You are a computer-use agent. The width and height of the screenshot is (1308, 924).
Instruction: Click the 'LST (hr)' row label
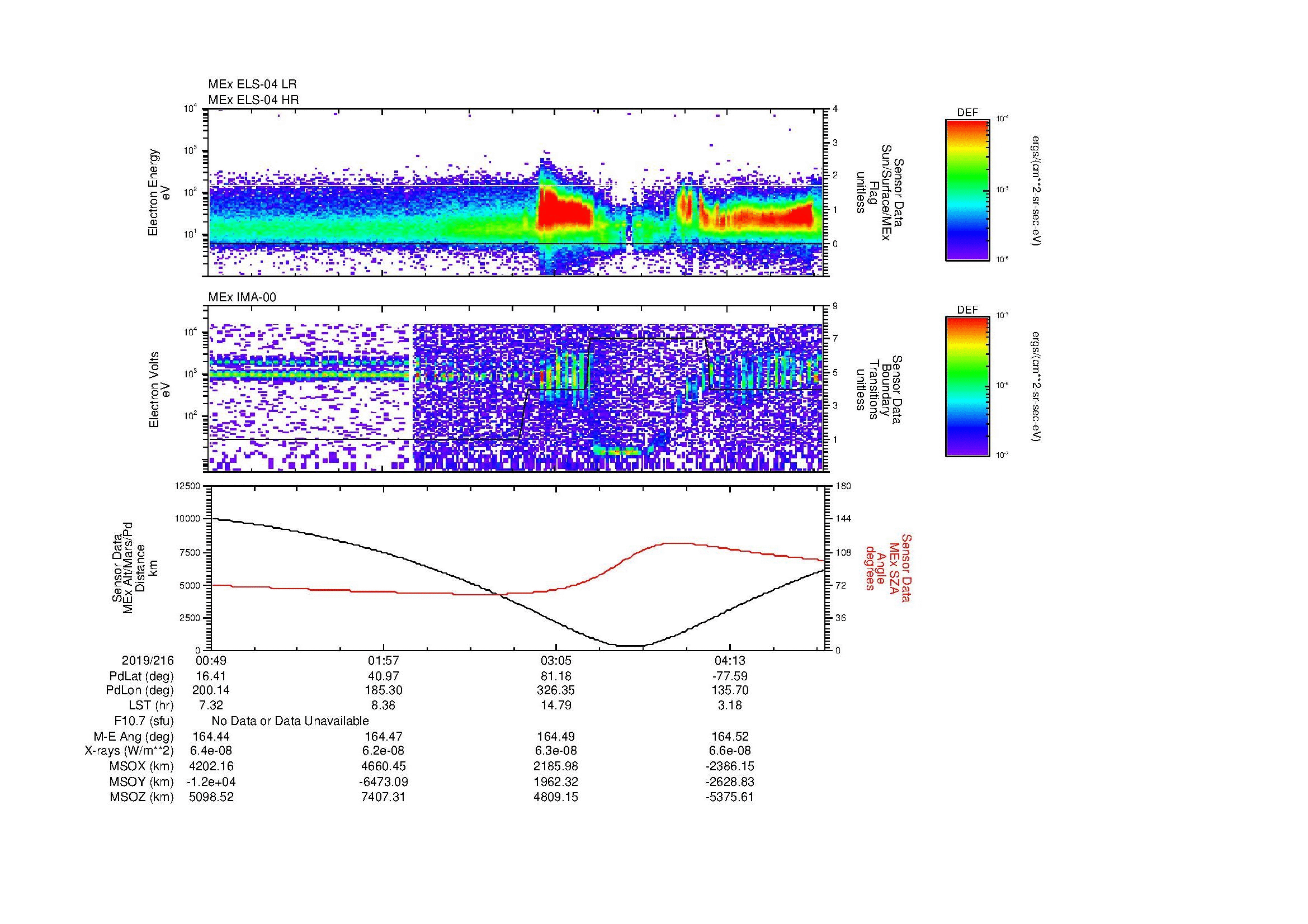pyautogui.click(x=151, y=706)
